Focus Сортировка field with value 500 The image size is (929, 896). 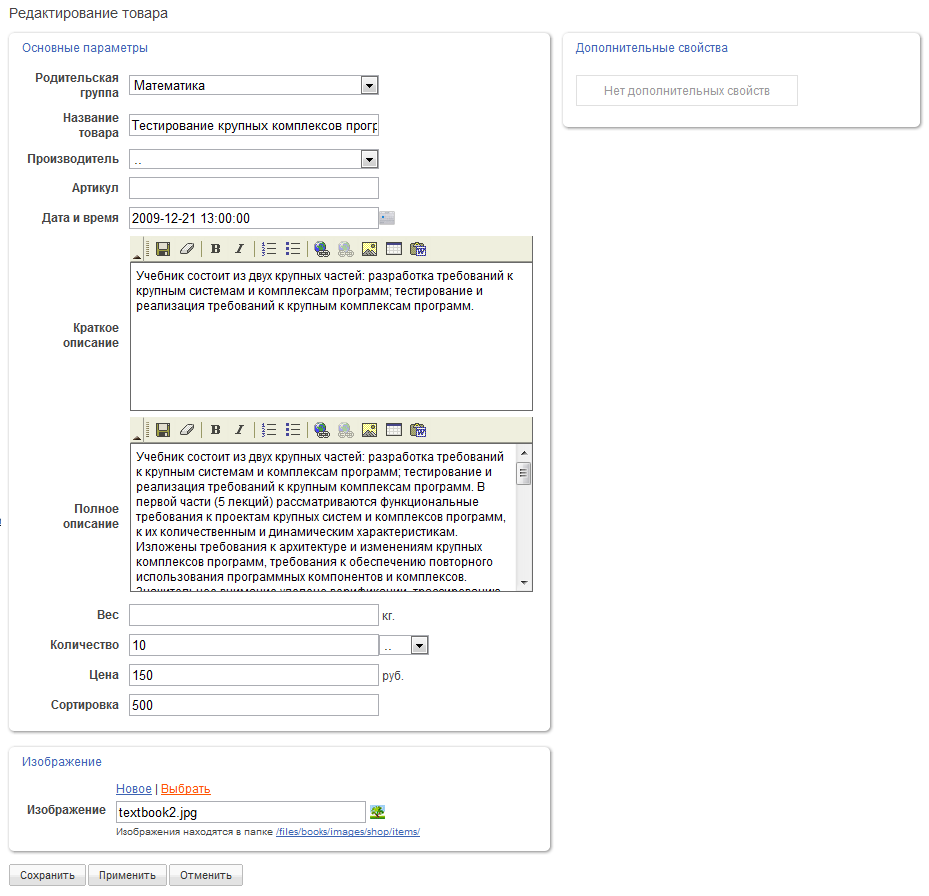254,705
